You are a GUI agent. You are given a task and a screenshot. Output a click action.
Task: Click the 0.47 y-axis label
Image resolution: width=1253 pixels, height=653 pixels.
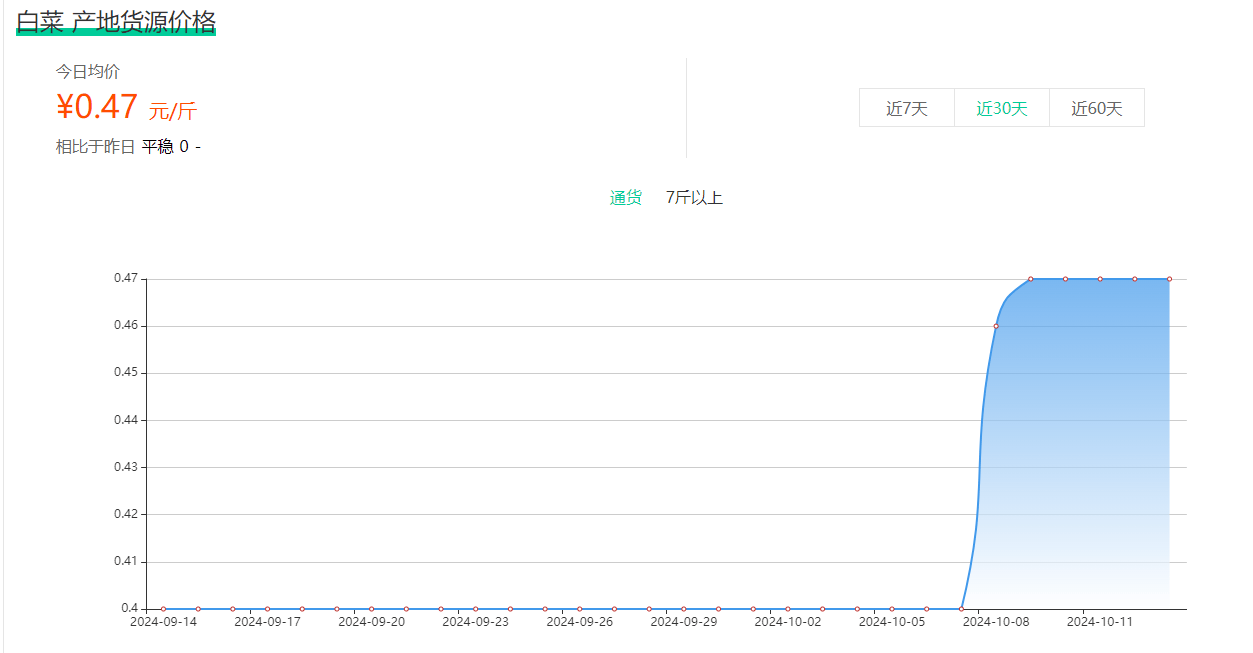coord(126,278)
